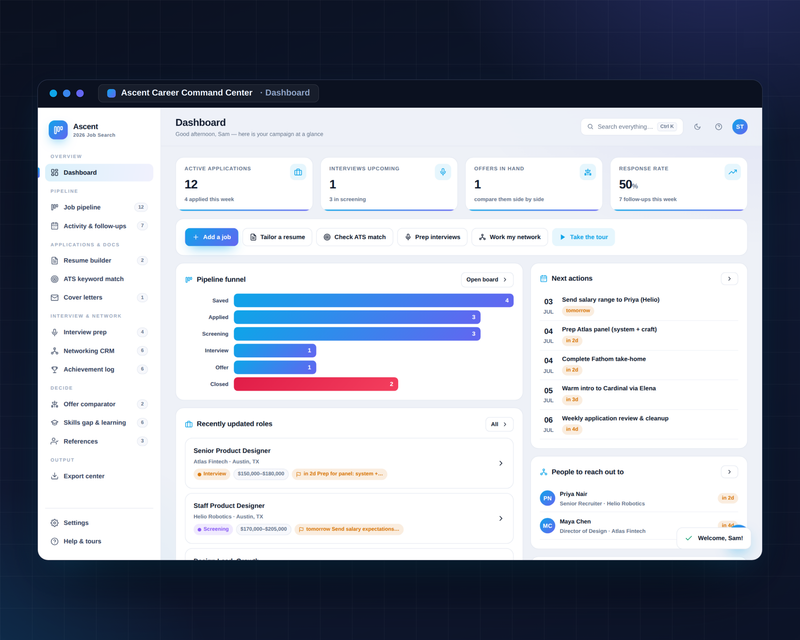
Task: Open help via the question mark icon
Action: (x=718, y=127)
